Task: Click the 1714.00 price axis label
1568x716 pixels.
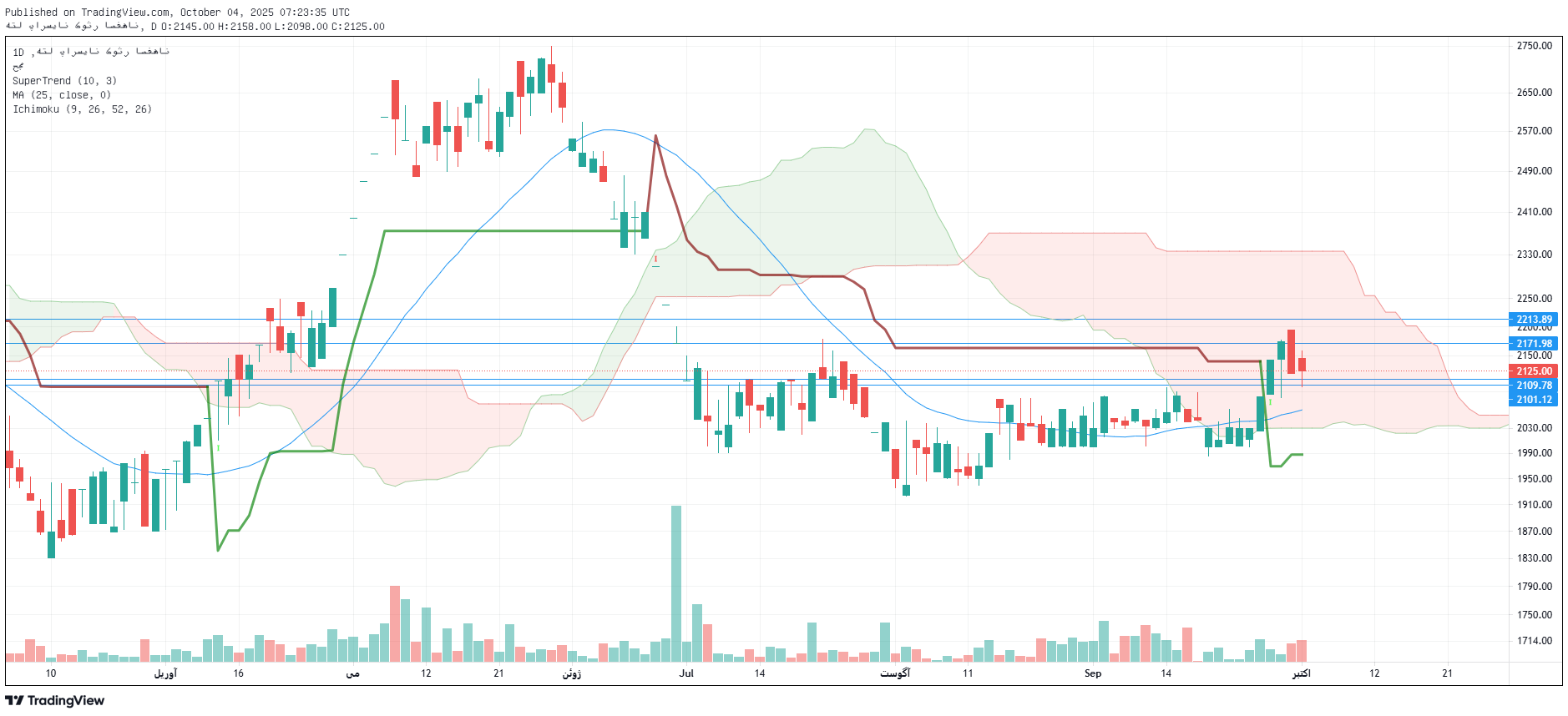Action: pyautogui.click(x=1534, y=641)
